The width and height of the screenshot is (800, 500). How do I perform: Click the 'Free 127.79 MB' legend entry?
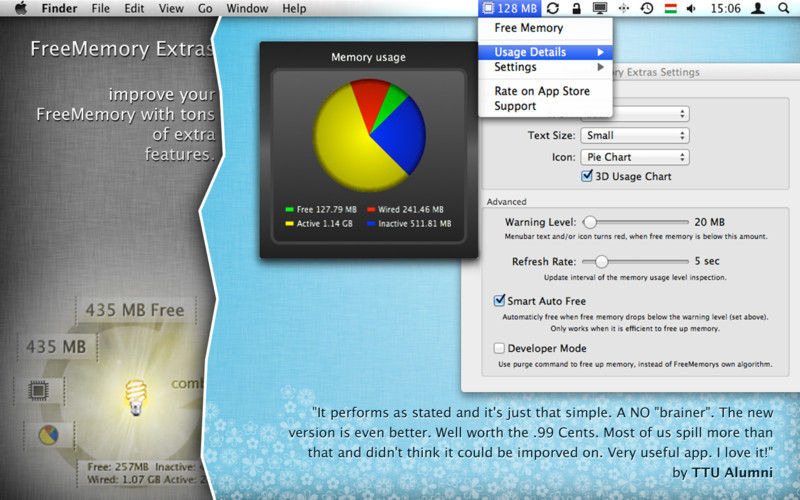pos(321,209)
